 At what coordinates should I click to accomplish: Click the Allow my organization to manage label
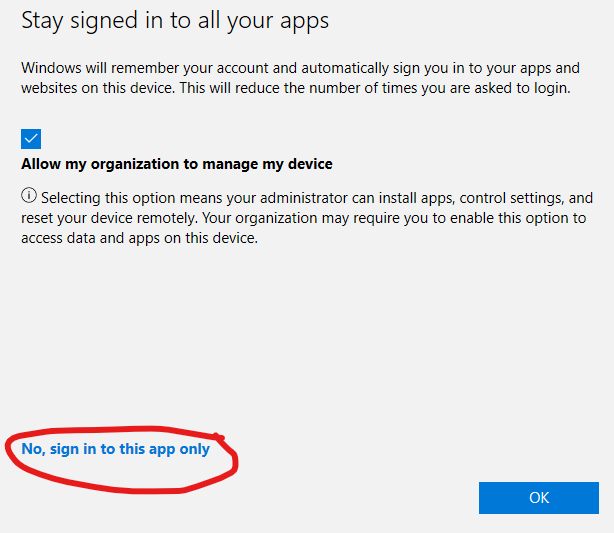(x=177, y=164)
